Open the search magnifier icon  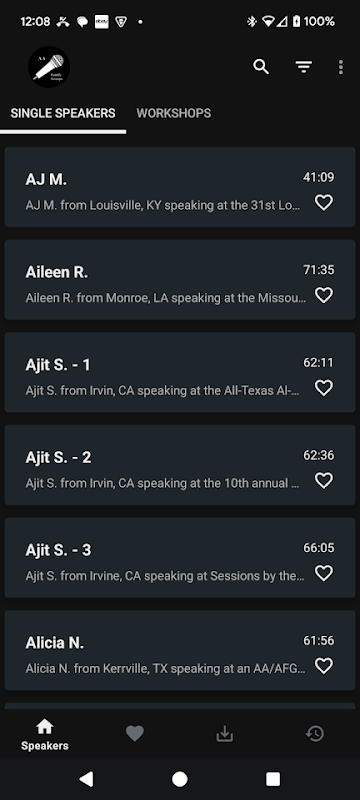point(261,67)
